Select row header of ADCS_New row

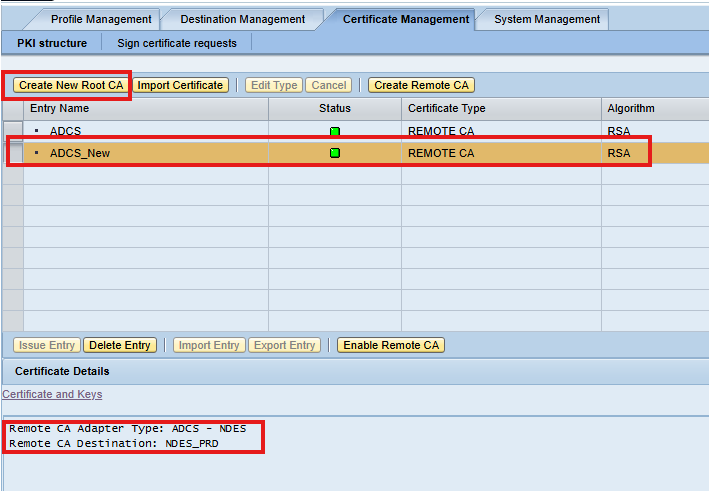click(12, 153)
